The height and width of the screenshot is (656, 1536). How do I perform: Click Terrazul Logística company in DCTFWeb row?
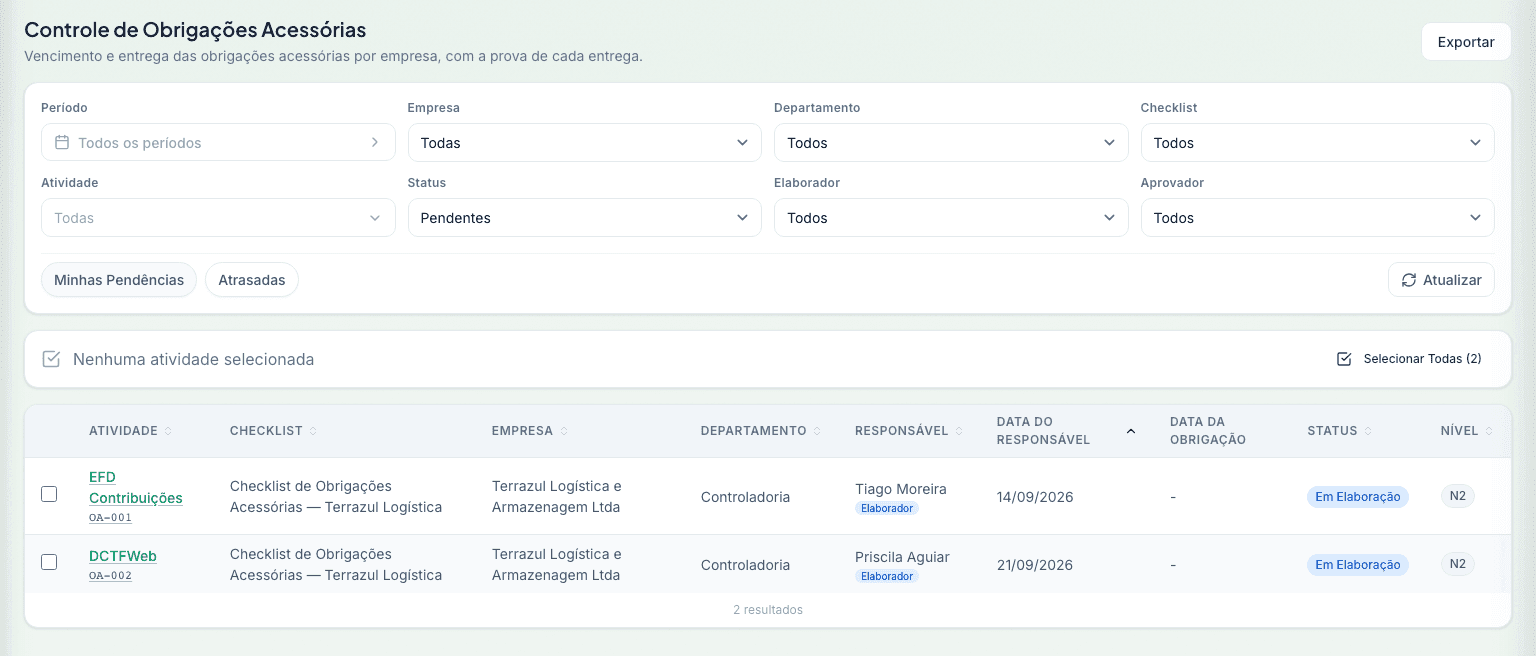557,565
